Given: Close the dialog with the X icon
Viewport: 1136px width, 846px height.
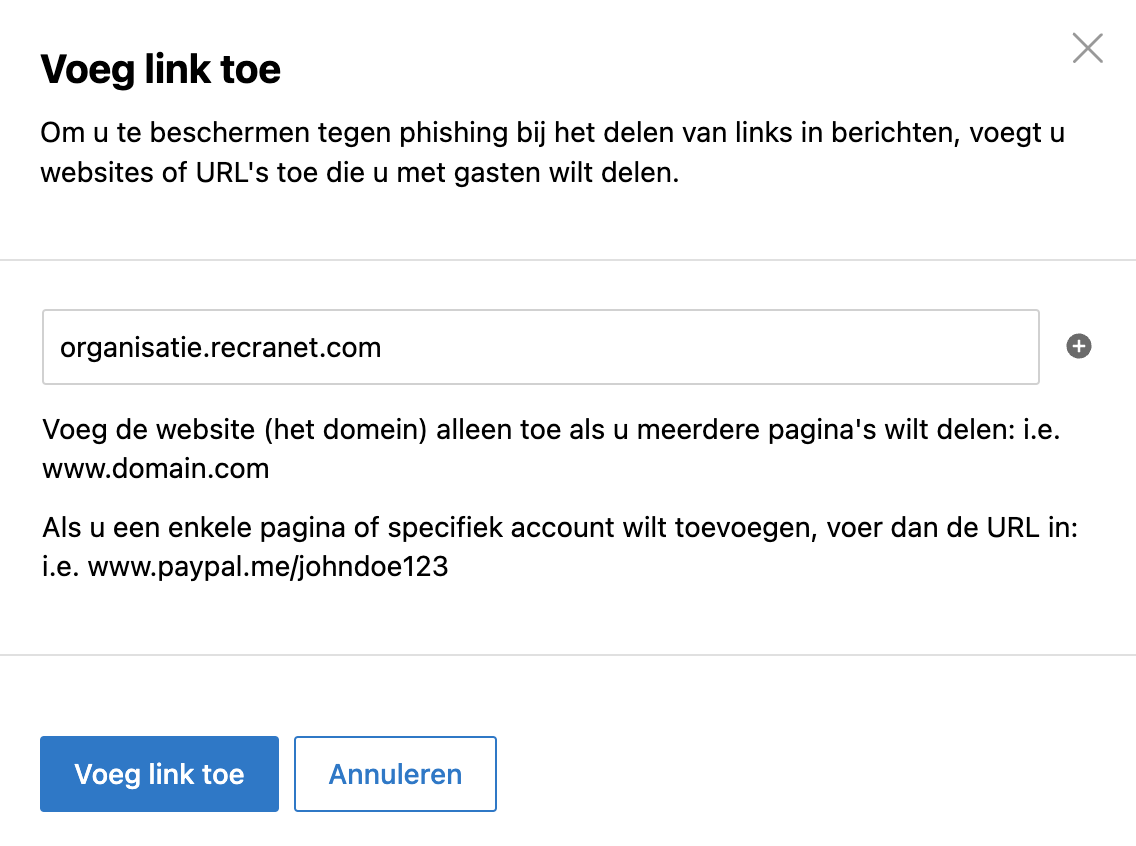Looking at the screenshot, I should pyautogui.click(x=1087, y=49).
